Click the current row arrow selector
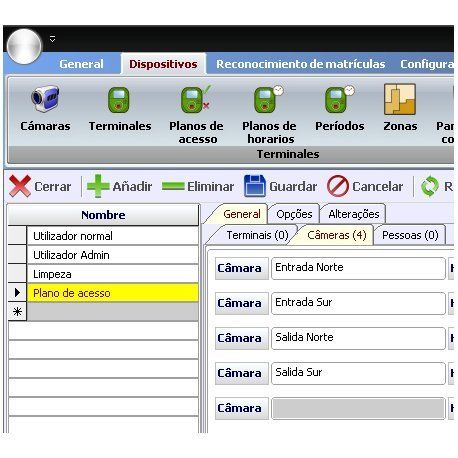Screen dimensions: 458x458 click(17, 293)
